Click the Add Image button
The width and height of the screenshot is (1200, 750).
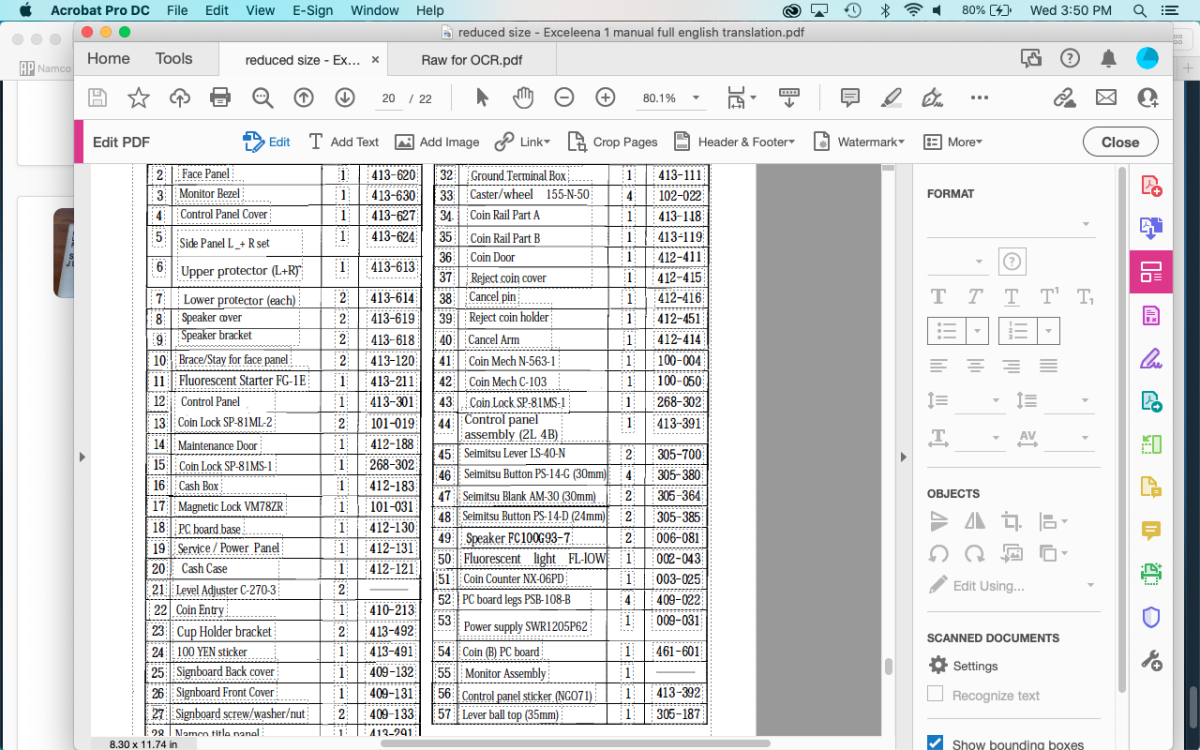(437, 141)
